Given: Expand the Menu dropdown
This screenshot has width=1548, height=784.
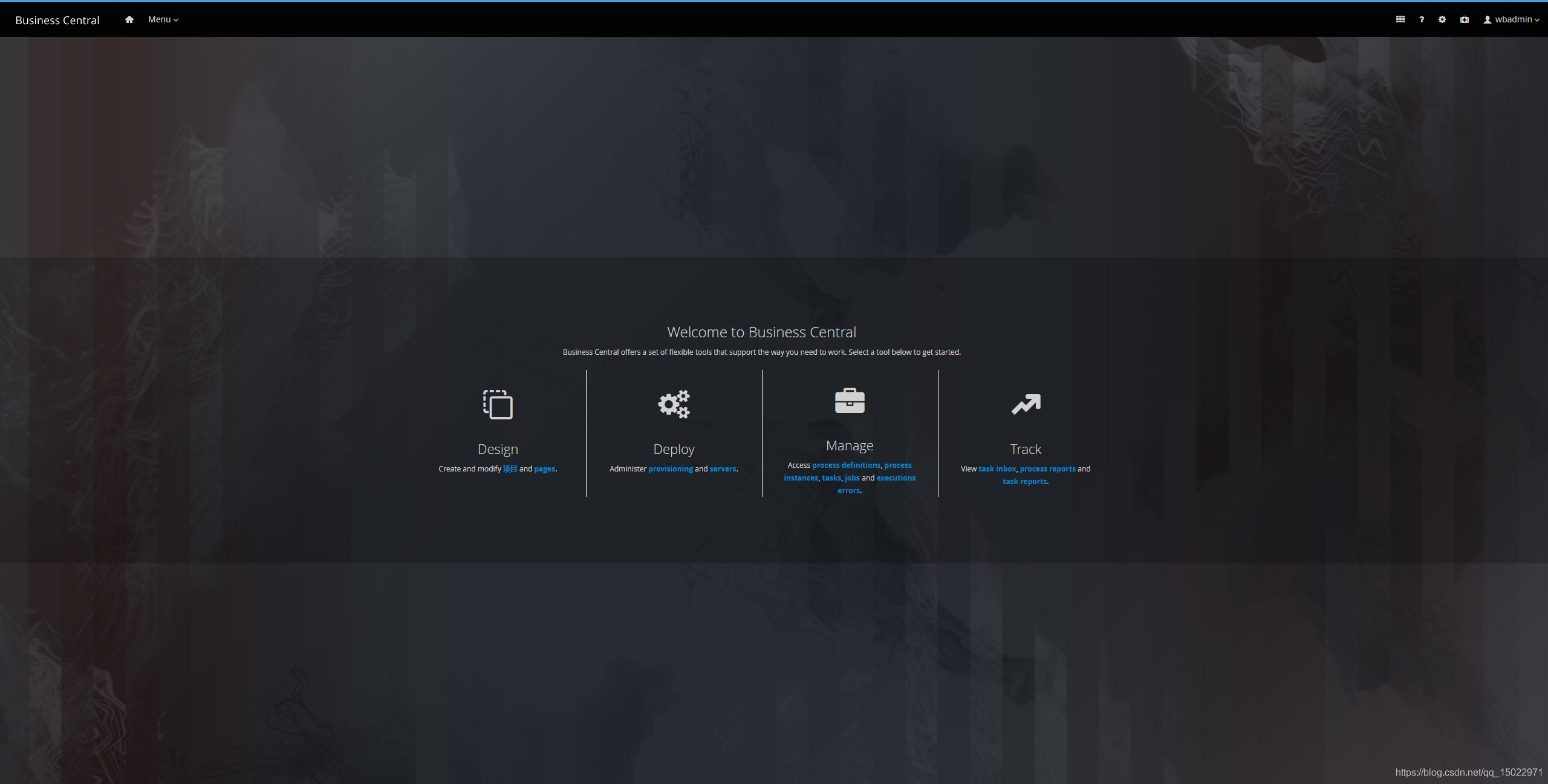Looking at the screenshot, I should tap(163, 19).
